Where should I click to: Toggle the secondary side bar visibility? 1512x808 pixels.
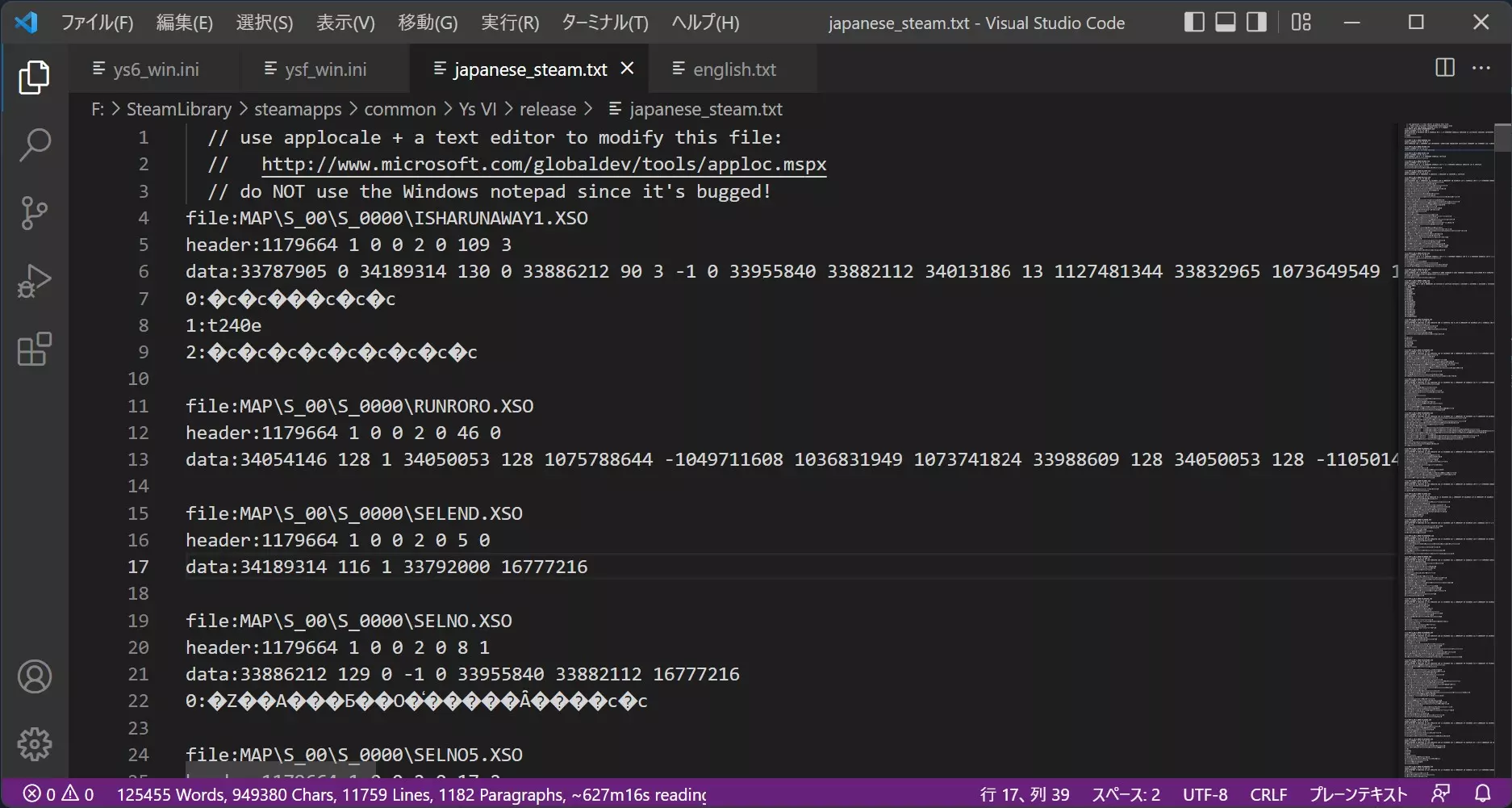[x=1256, y=22]
